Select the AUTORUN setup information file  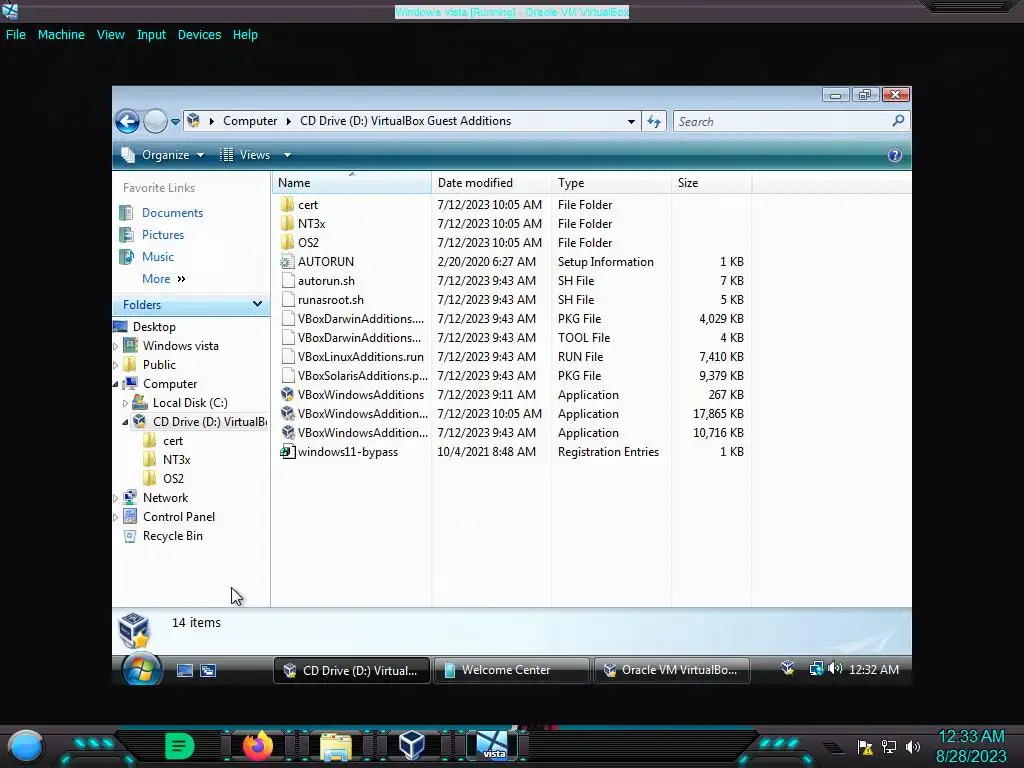coord(325,262)
